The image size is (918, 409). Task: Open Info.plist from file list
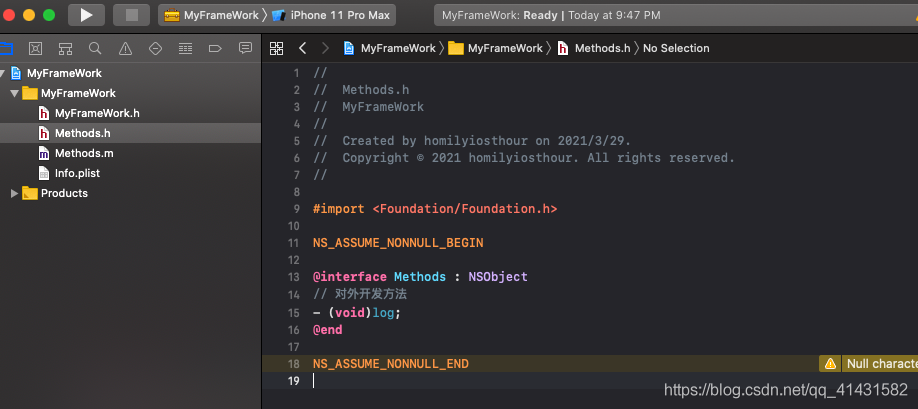pyautogui.click(x=77, y=173)
